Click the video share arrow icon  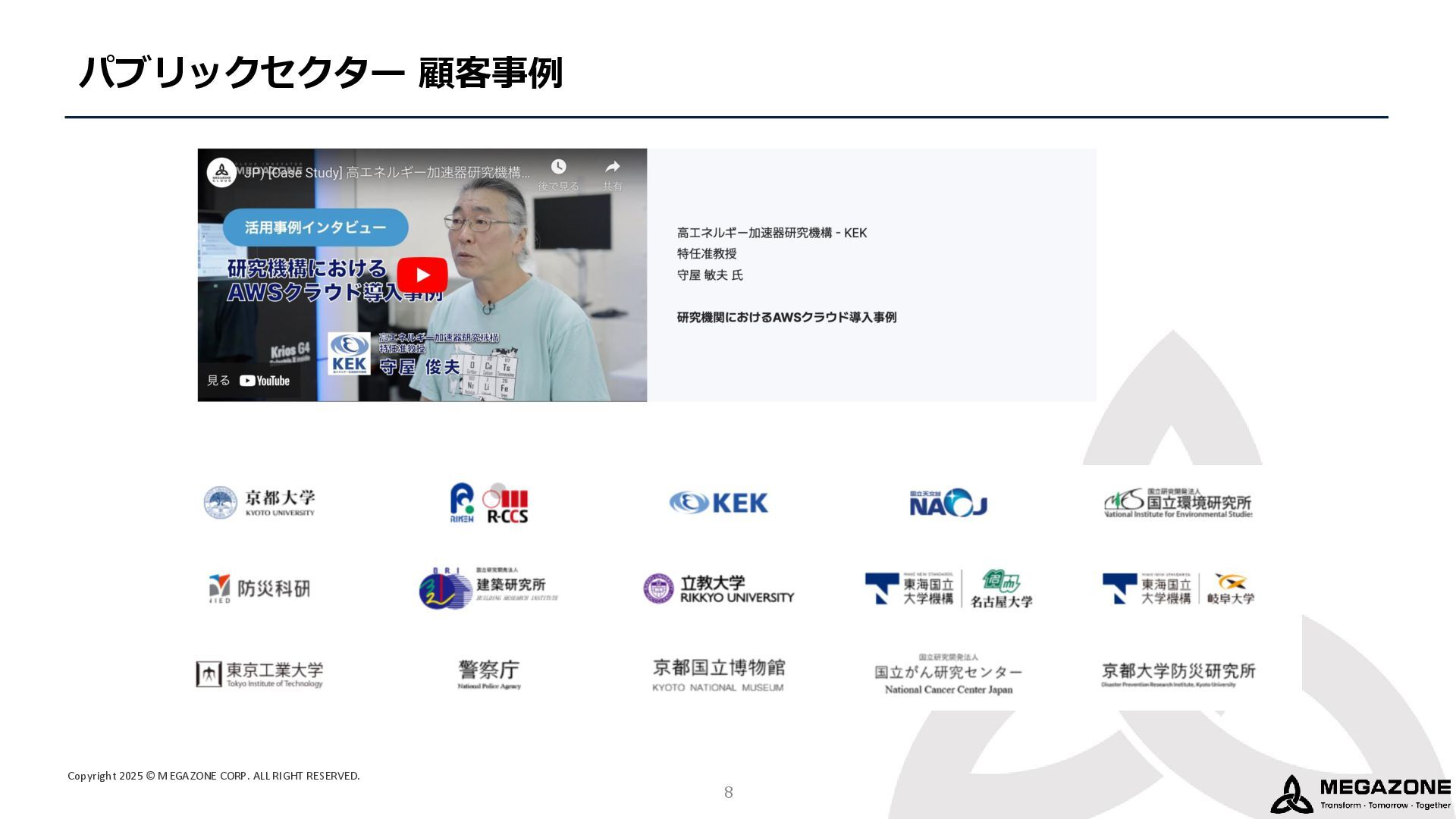tap(612, 167)
